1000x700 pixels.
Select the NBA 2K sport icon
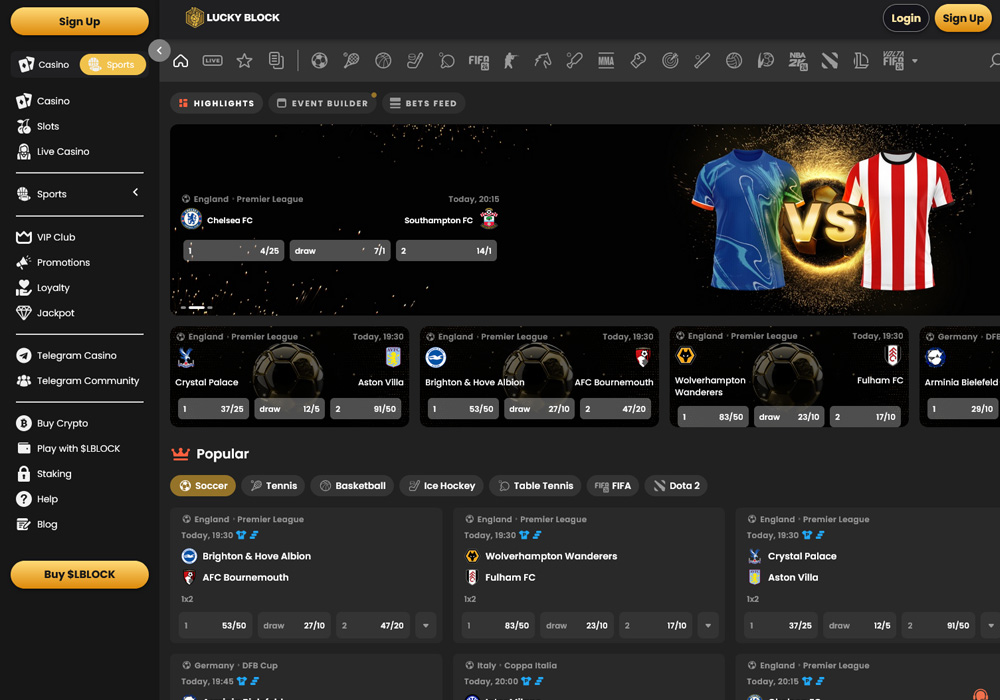(798, 60)
